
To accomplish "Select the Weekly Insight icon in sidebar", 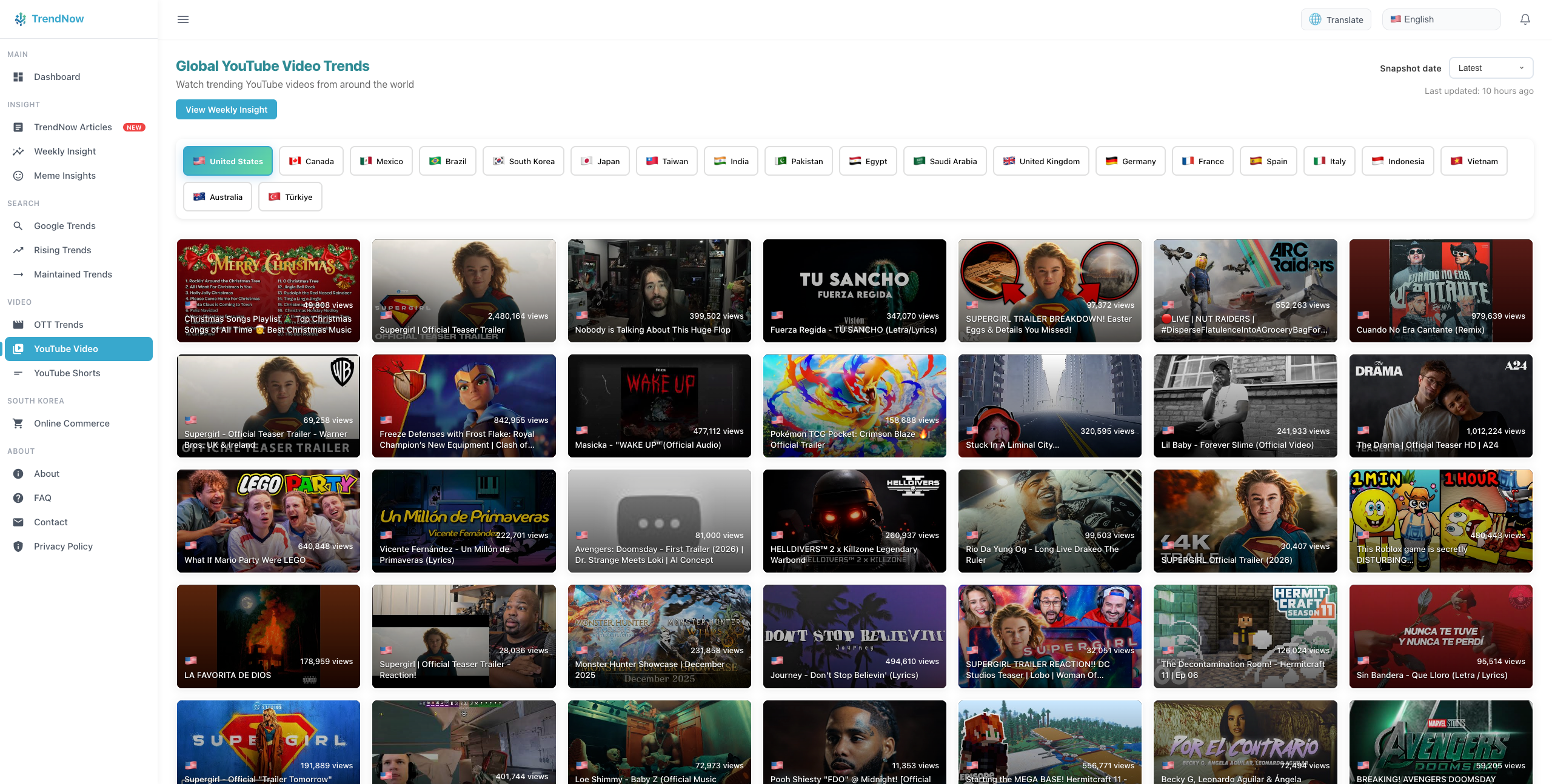I will (x=18, y=151).
